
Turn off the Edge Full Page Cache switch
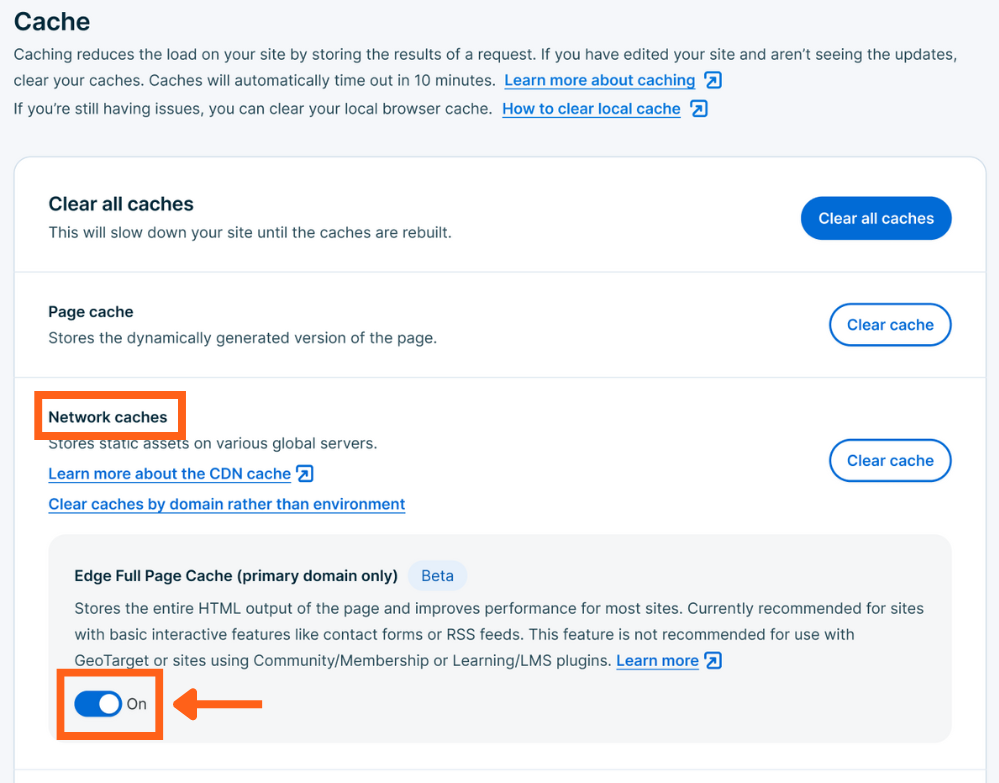click(98, 704)
